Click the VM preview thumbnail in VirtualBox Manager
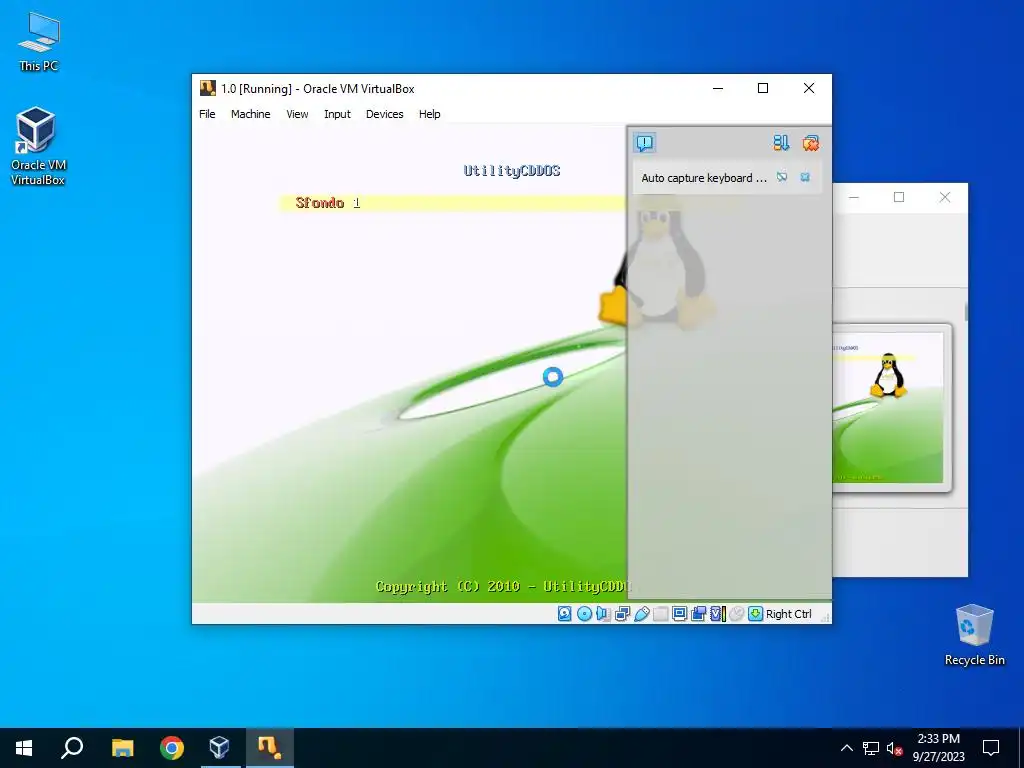The width and height of the screenshot is (1024, 768). coord(888,408)
